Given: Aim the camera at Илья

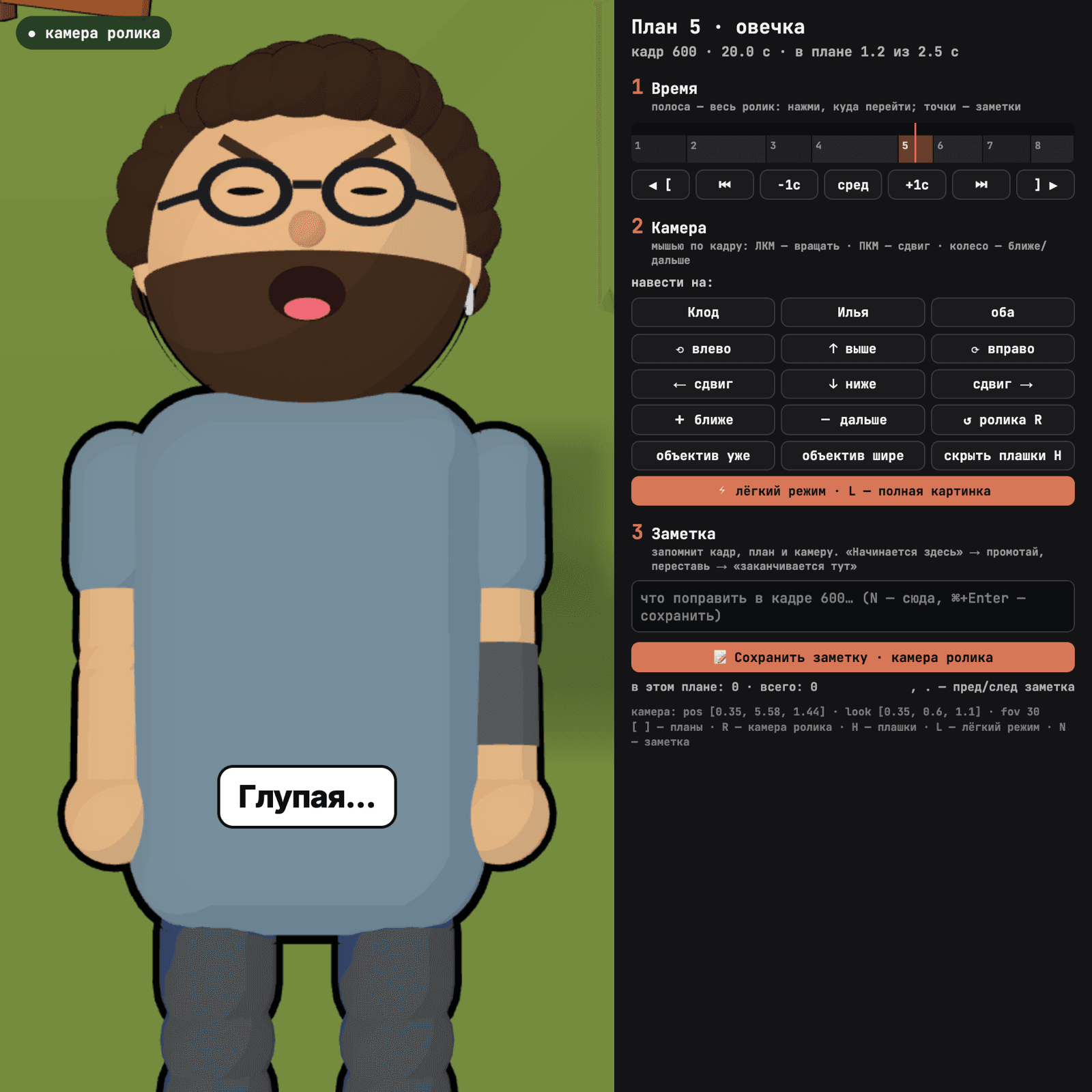Looking at the screenshot, I should click(852, 313).
